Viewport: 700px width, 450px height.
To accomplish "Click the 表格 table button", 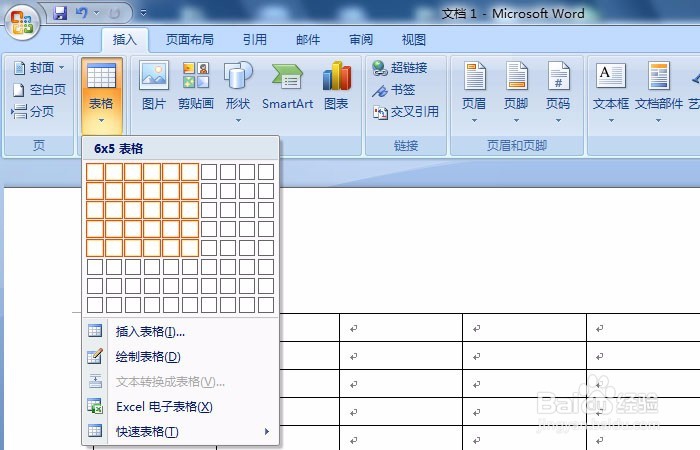I will 101,94.
